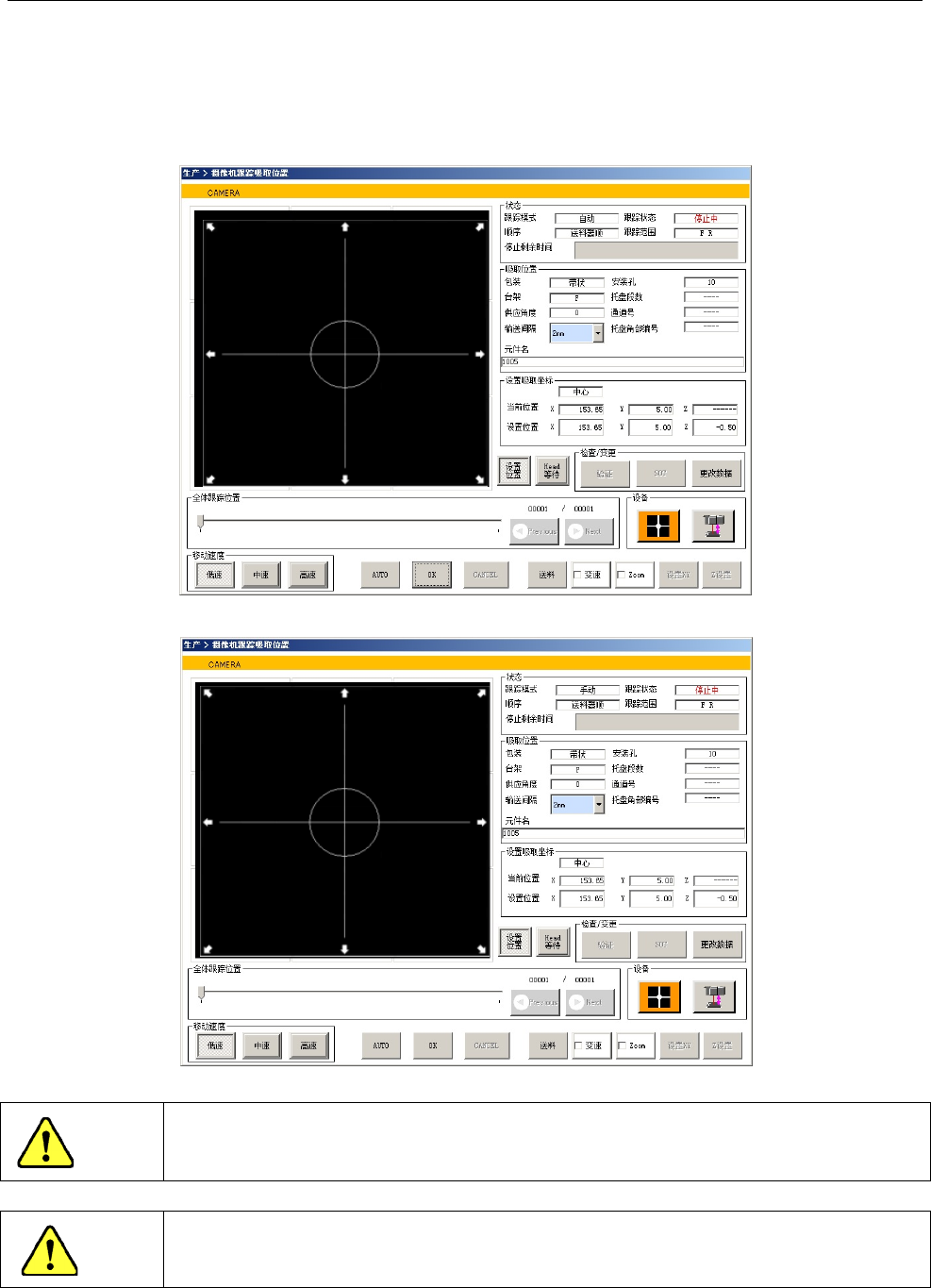
Task: Click the AUTO button in 手动 window
Action: (381, 1045)
